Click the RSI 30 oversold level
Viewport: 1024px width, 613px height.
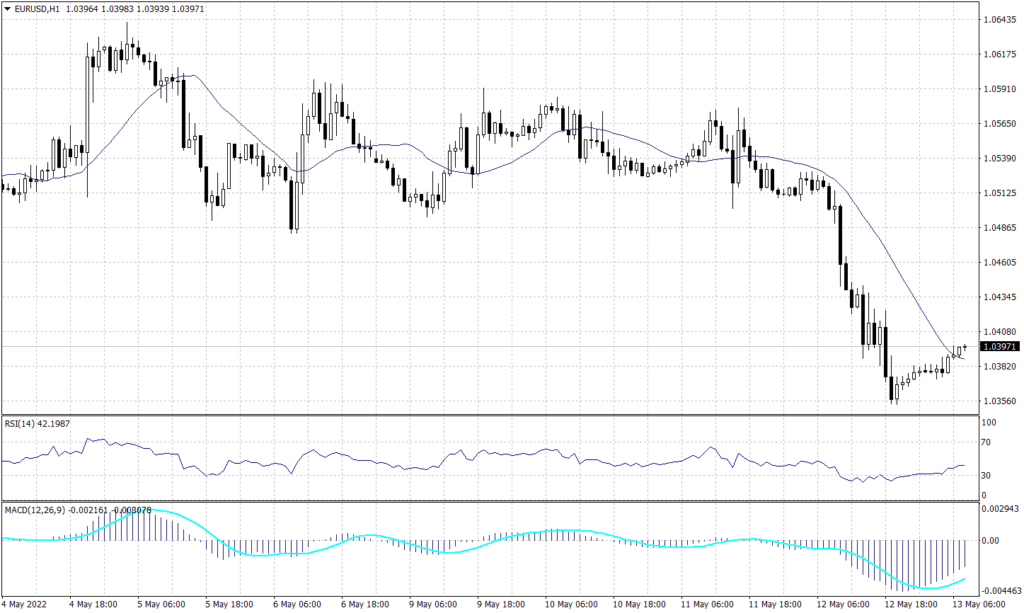(988, 477)
